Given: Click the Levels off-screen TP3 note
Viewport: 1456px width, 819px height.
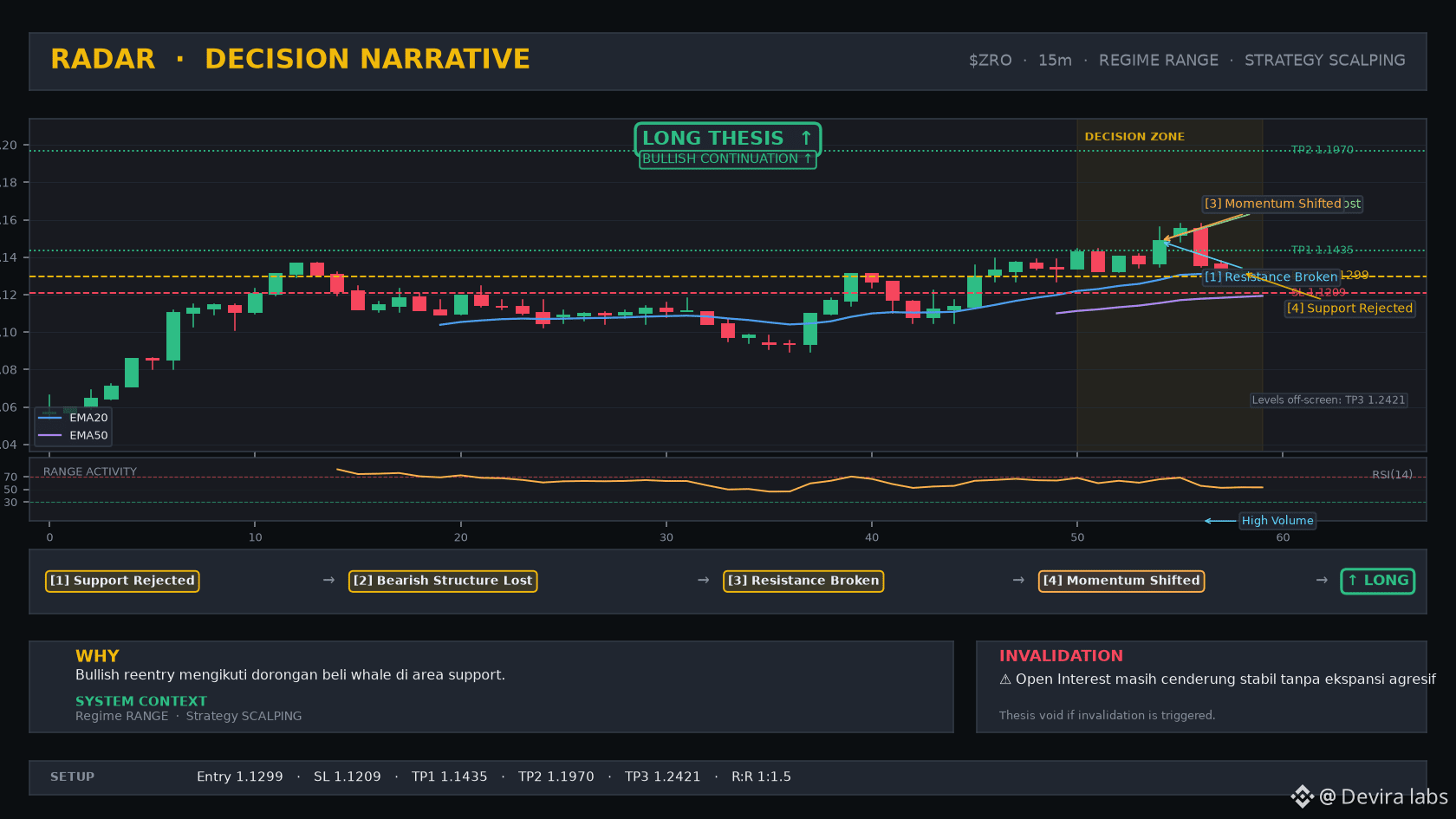Looking at the screenshot, I should [x=1329, y=400].
